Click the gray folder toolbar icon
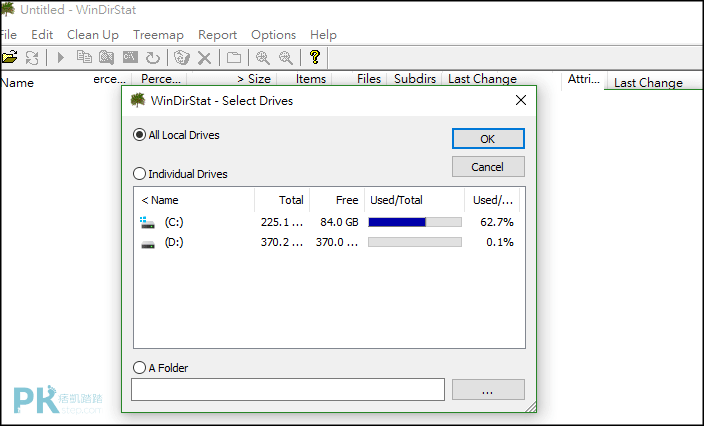The image size is (704, 426). (233, 57)
